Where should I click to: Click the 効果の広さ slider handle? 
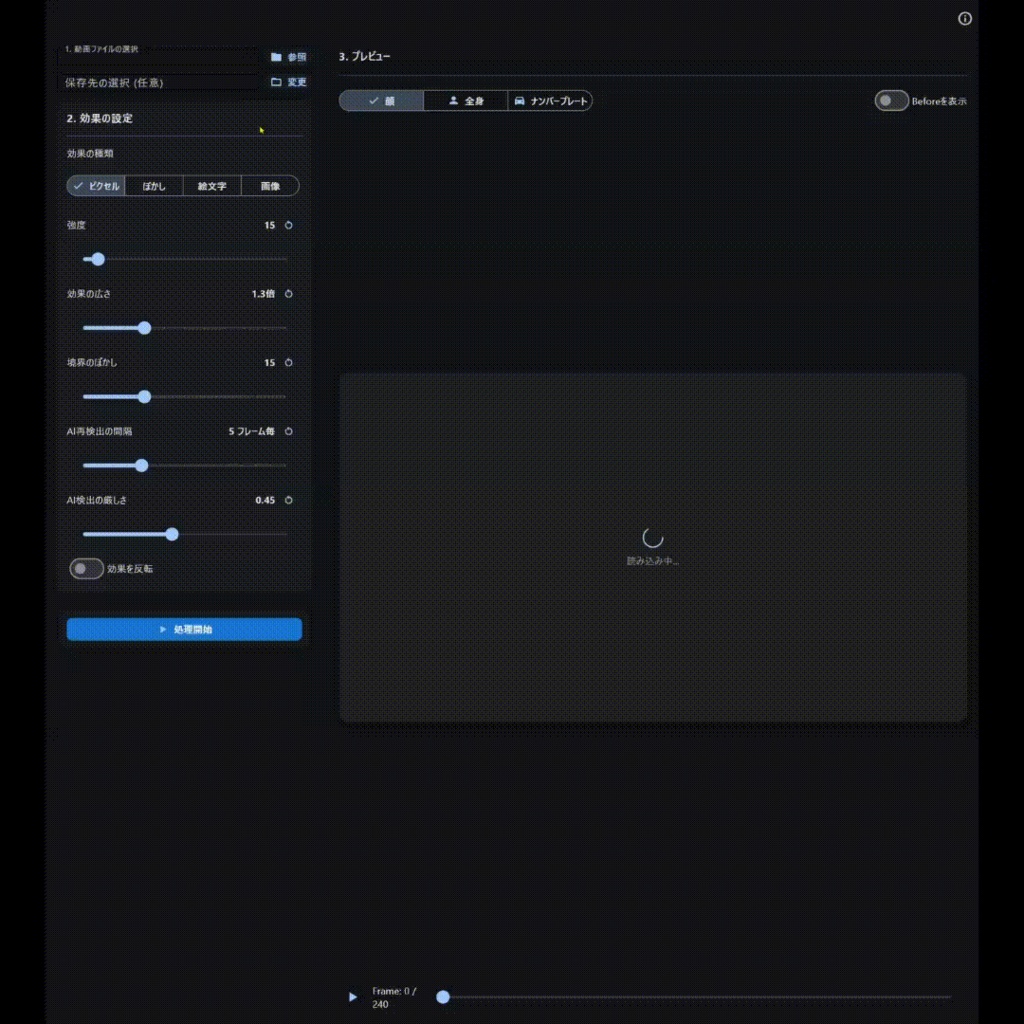point(144,328)
